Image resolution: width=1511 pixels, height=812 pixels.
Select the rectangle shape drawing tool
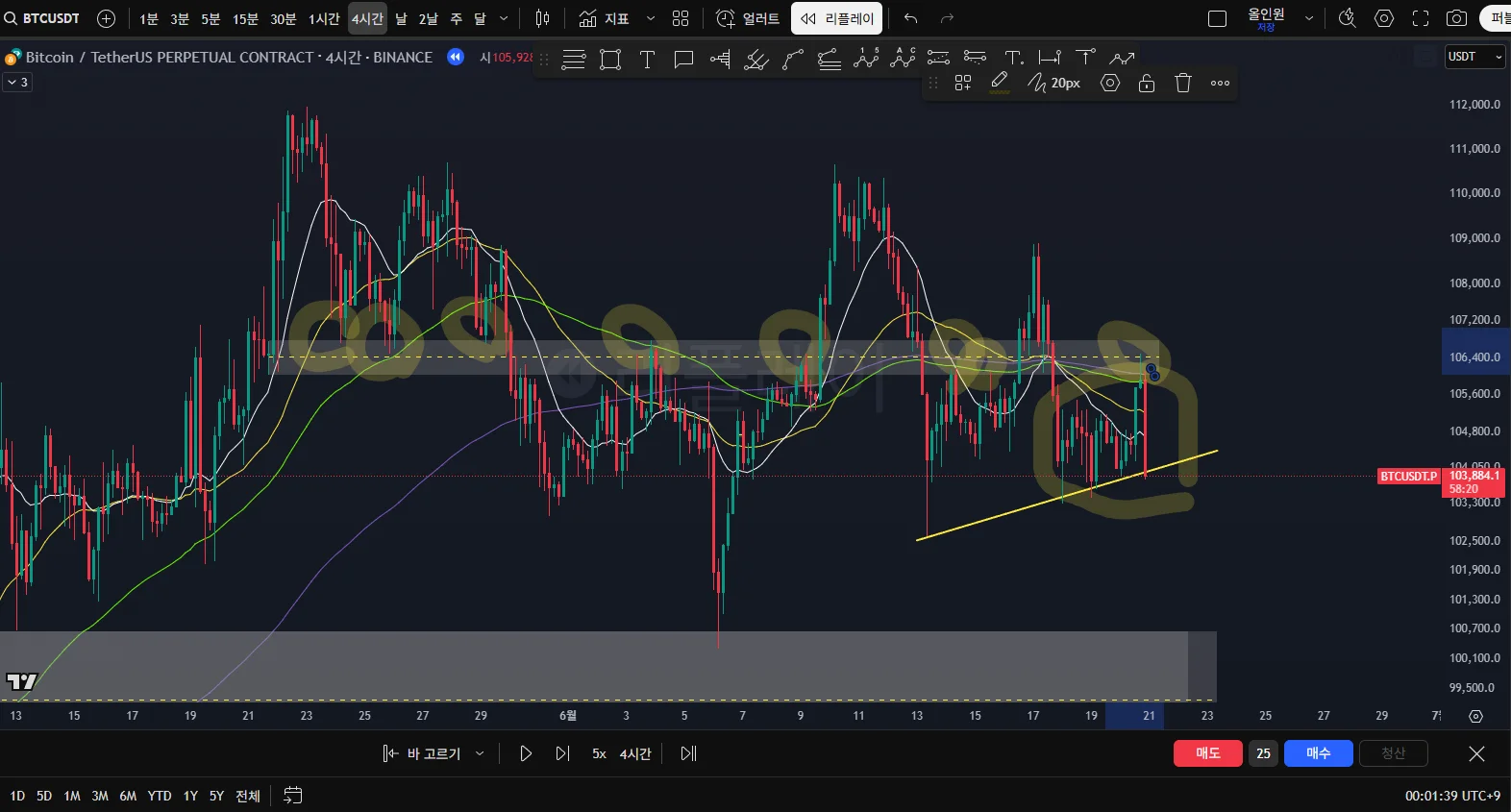[x=610, y=60]
